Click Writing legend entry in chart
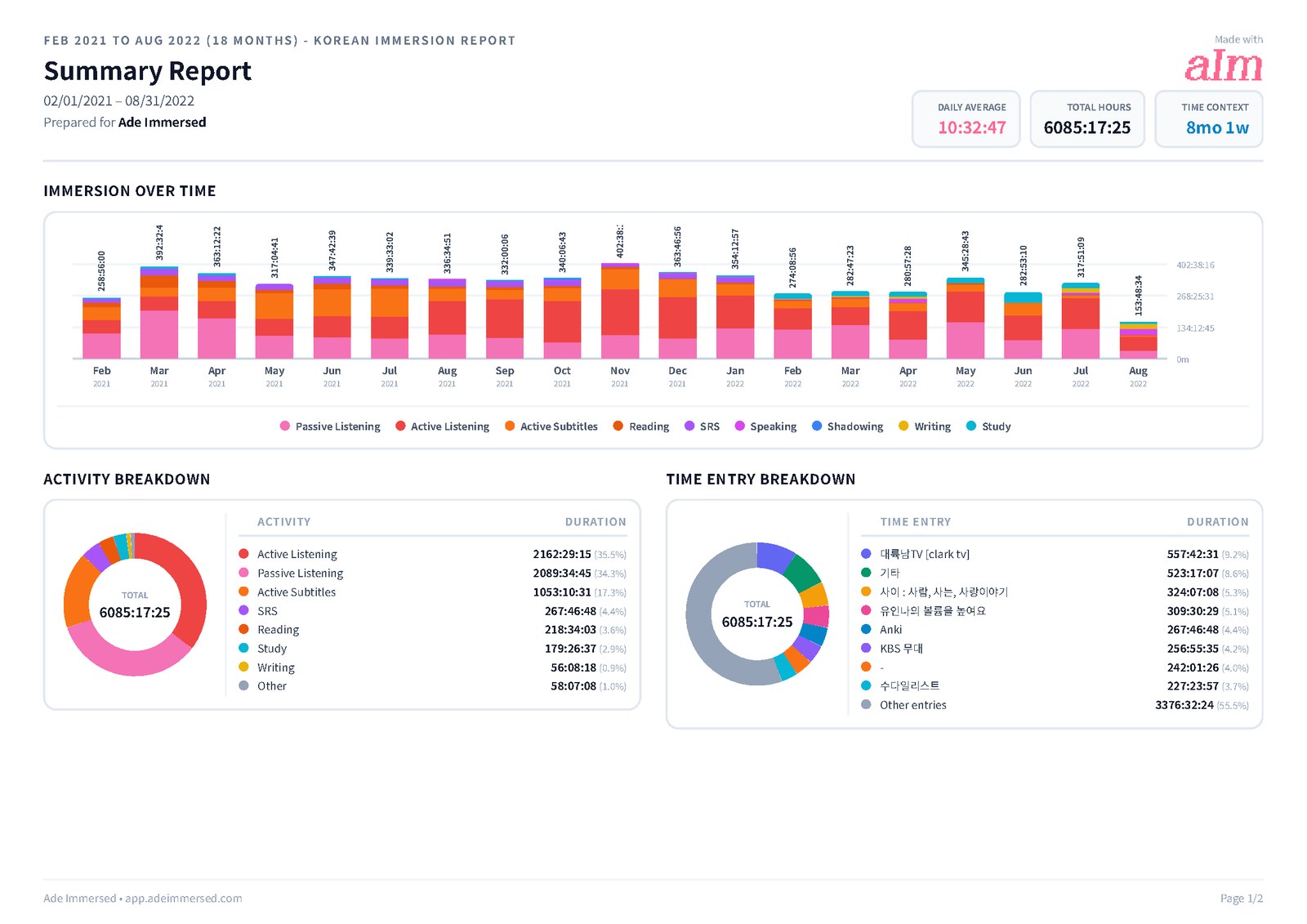 pos(925,426)
